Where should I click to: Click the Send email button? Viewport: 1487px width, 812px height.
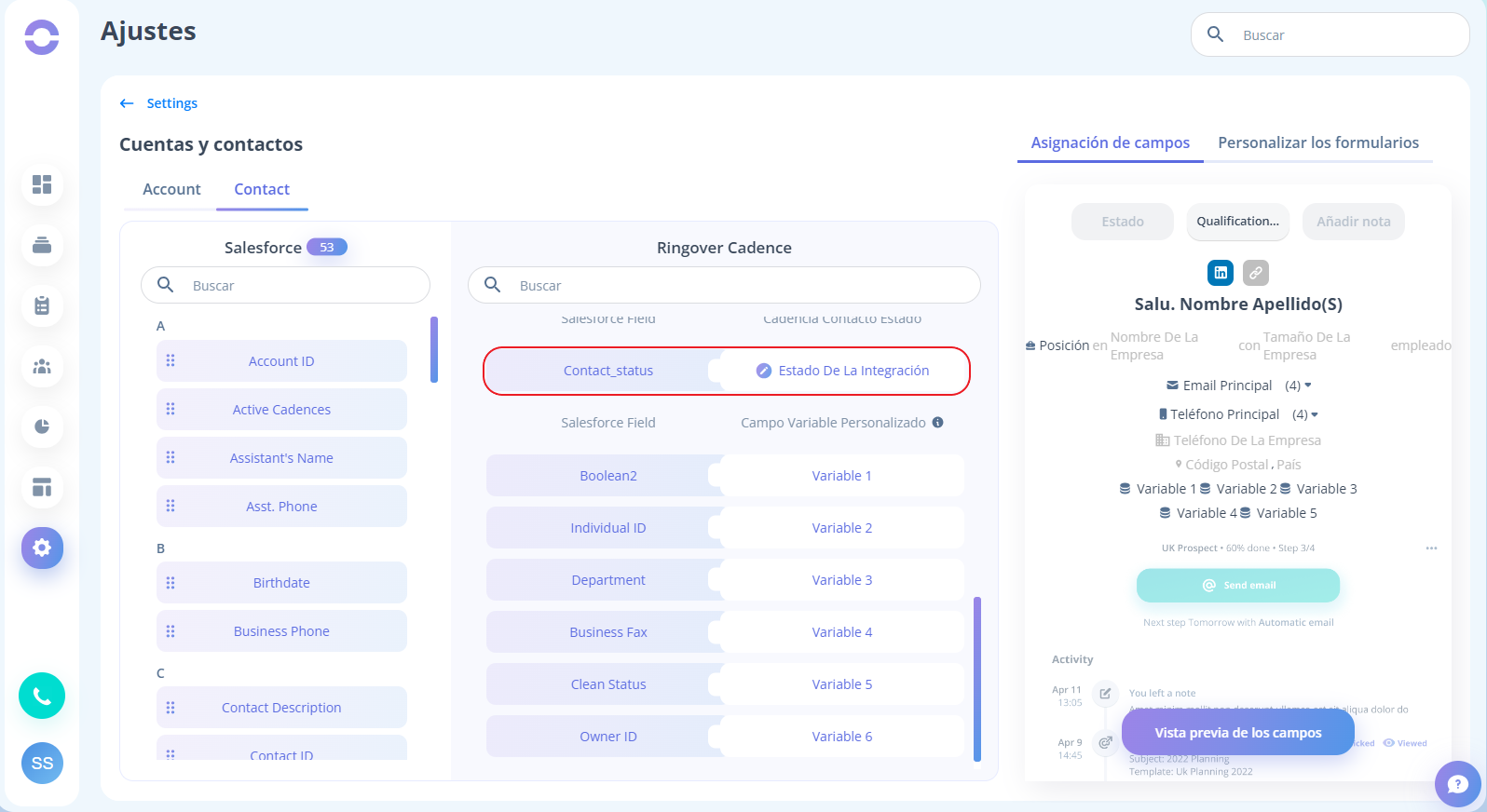pyautogui.click(x=1238, y=586)
